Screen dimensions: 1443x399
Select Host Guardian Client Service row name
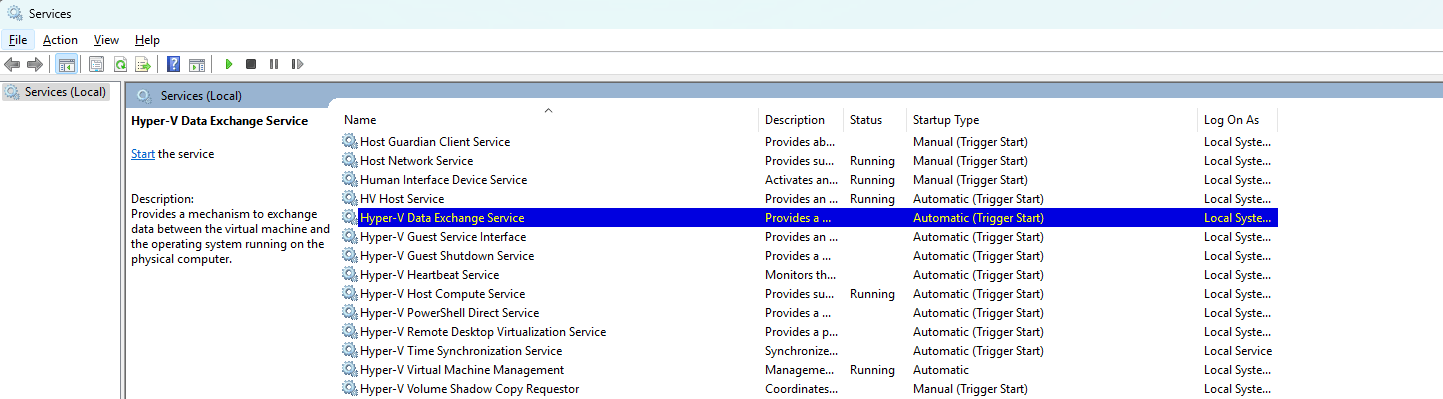(x=435, y=142)
